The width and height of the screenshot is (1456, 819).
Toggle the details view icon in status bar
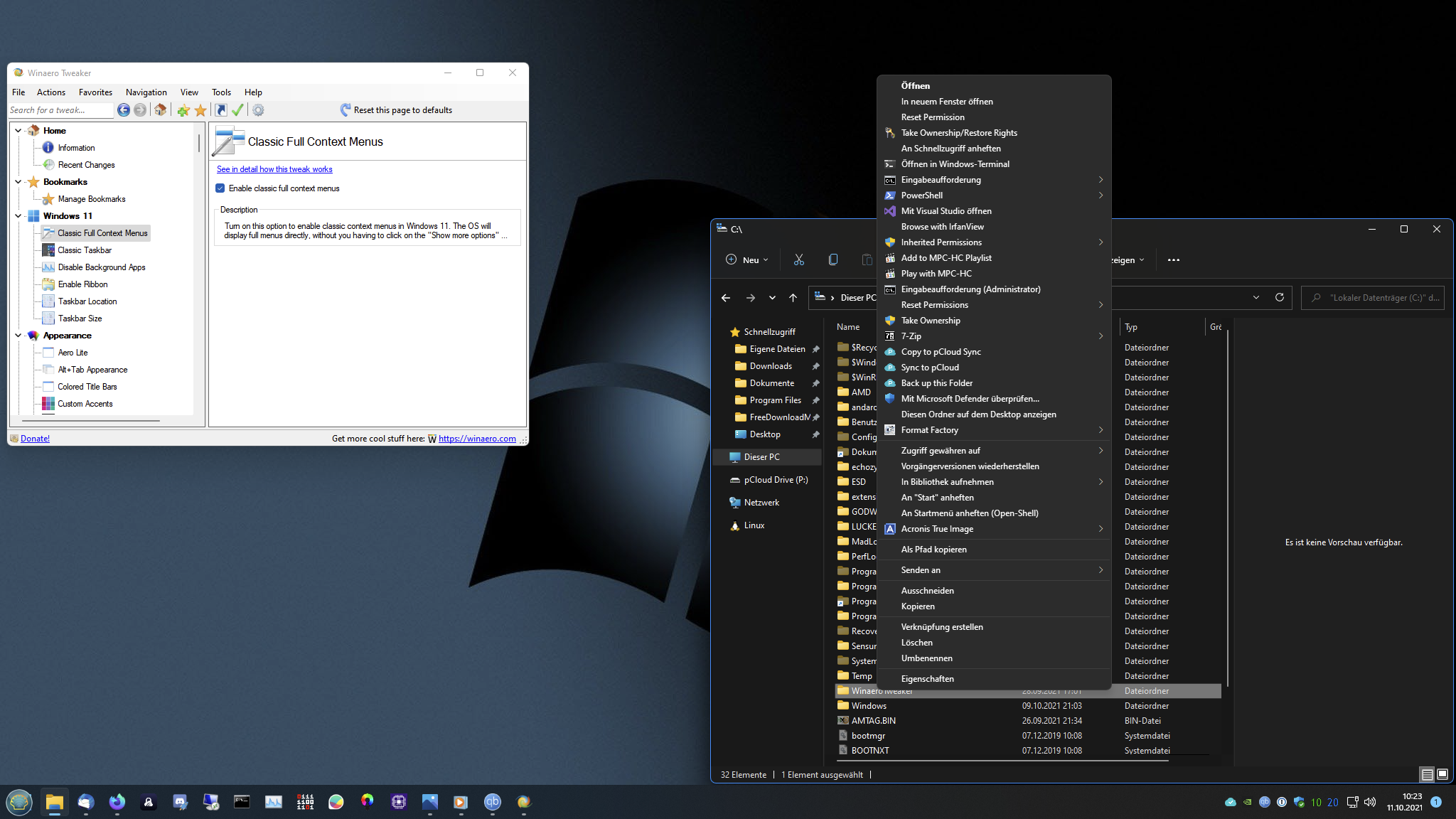(x=1427, y=774)
